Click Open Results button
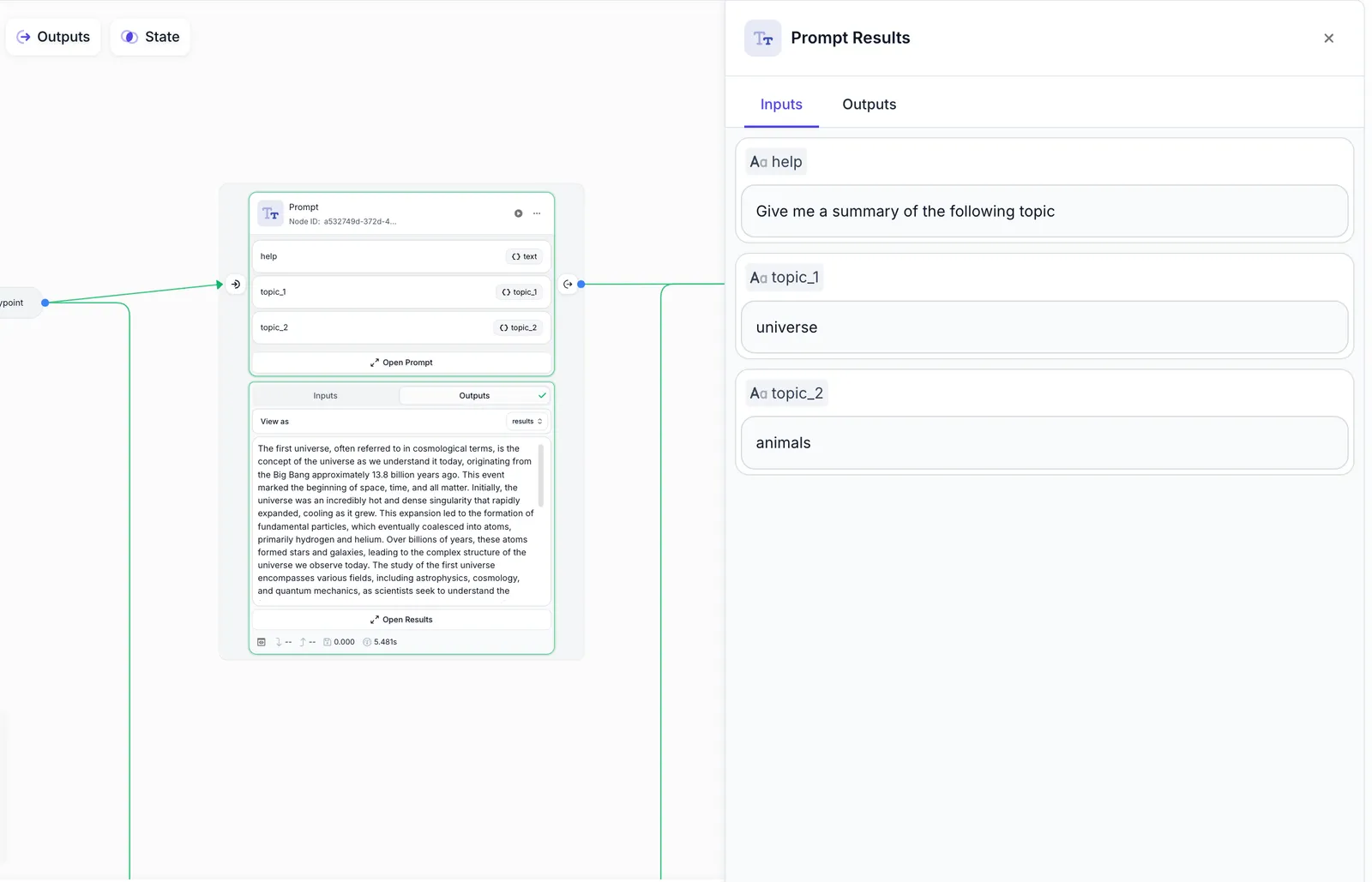Viewport: 1372px width, 882px height. [x=401, y=620]
